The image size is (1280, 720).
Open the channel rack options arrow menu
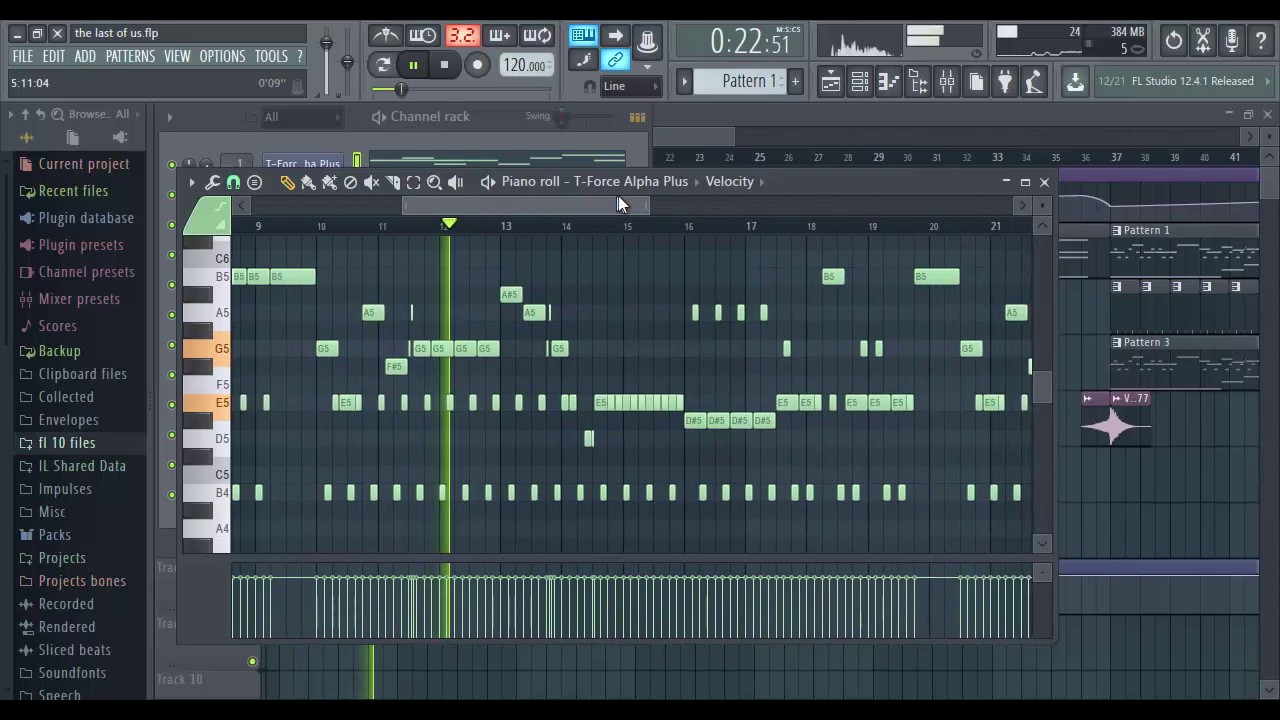click(169, 117)
